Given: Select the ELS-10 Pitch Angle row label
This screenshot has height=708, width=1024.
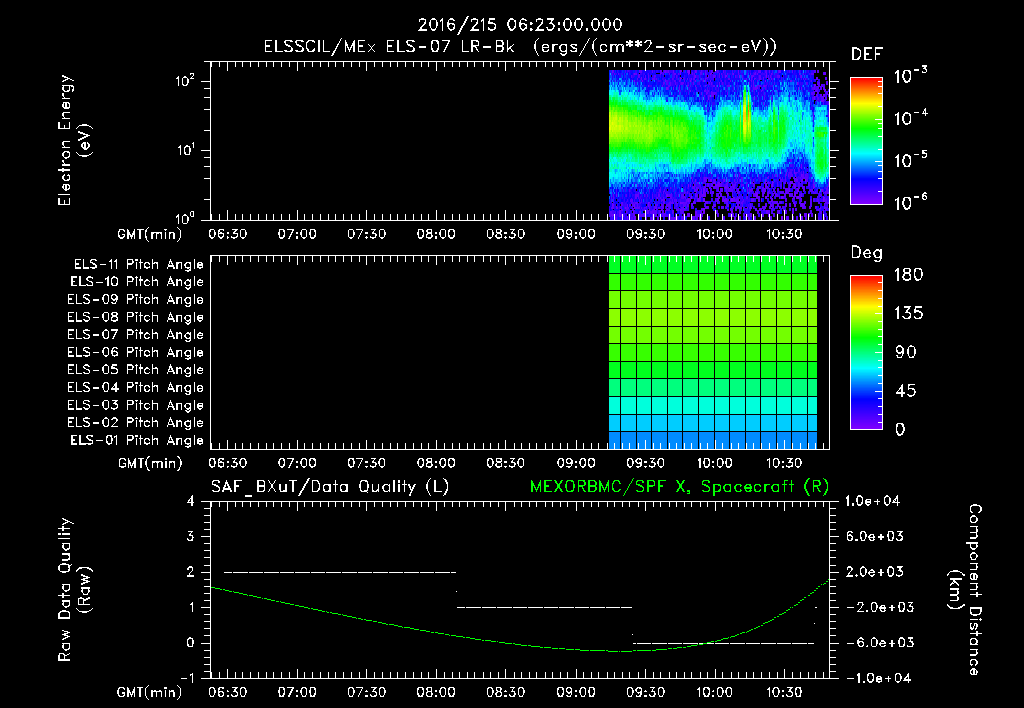Looking at the screenshot, I should pyautogui.click(x=137, y=282).
